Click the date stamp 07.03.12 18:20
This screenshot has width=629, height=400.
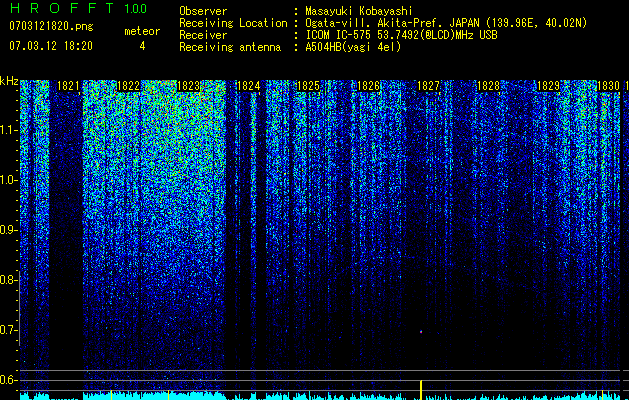click(51, 46)
